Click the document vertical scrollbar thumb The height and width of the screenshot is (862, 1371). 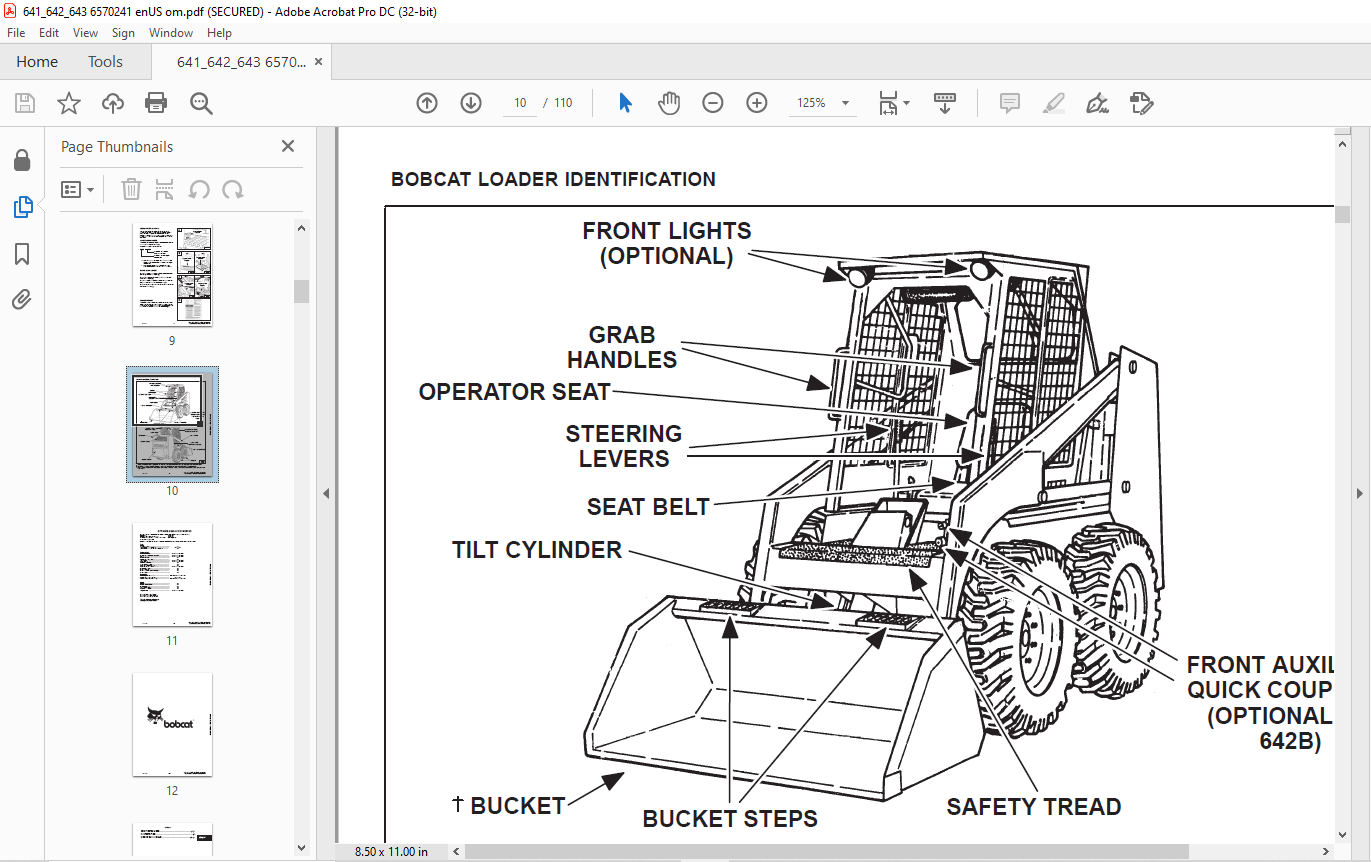coord(1343,215)
